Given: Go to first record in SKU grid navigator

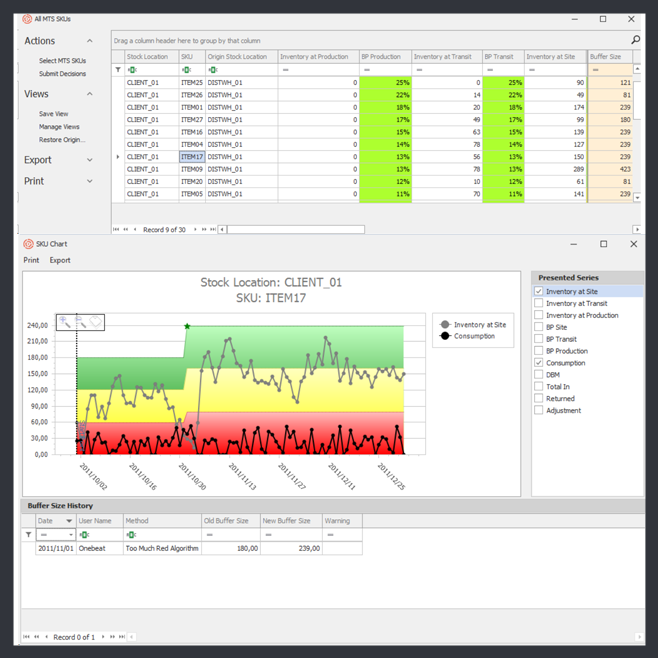Looking at the screenshot, I should pos(116,230).
